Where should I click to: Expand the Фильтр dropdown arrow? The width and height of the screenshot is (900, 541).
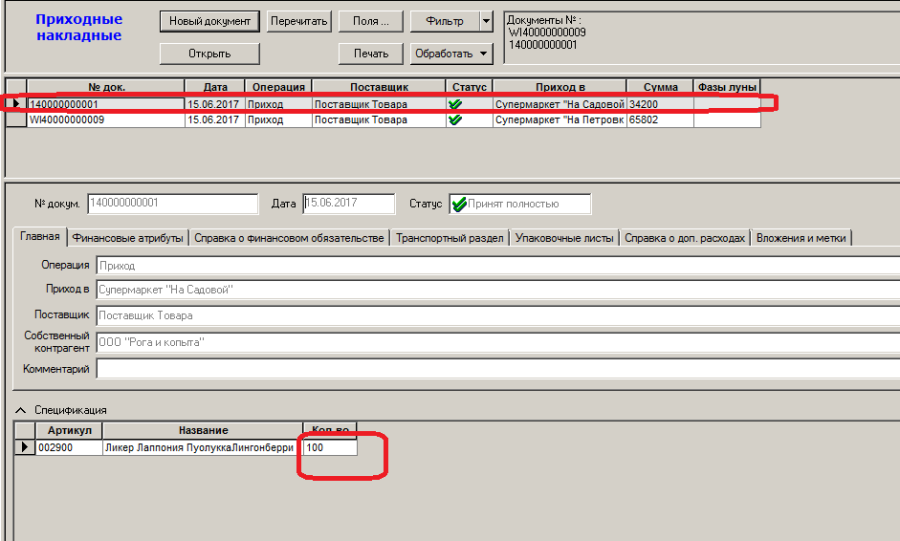click(486, 21)
